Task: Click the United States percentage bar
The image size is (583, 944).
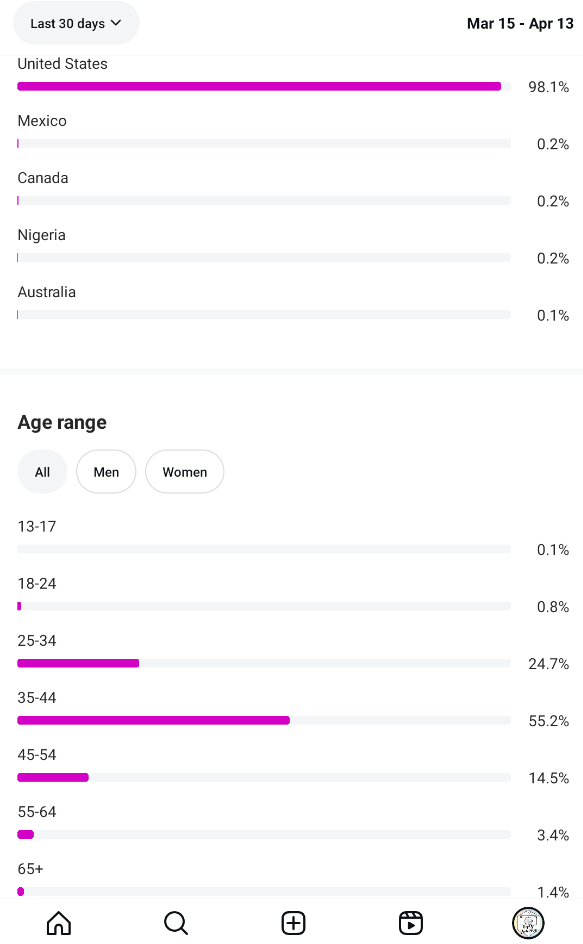Action: (264, 86)
